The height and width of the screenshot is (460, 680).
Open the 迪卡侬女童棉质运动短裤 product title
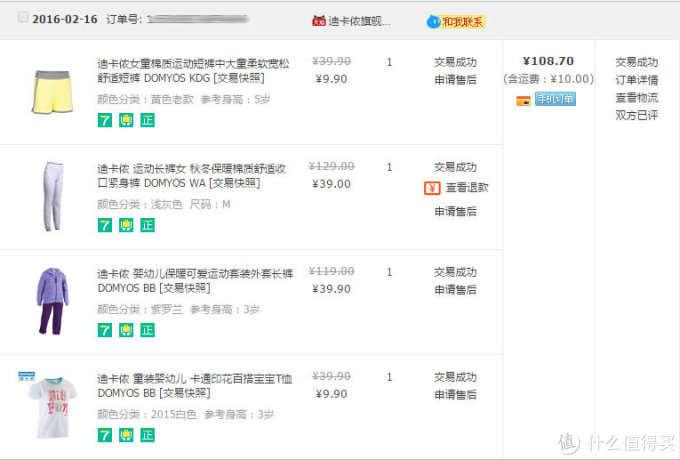(x=193, y=71)
